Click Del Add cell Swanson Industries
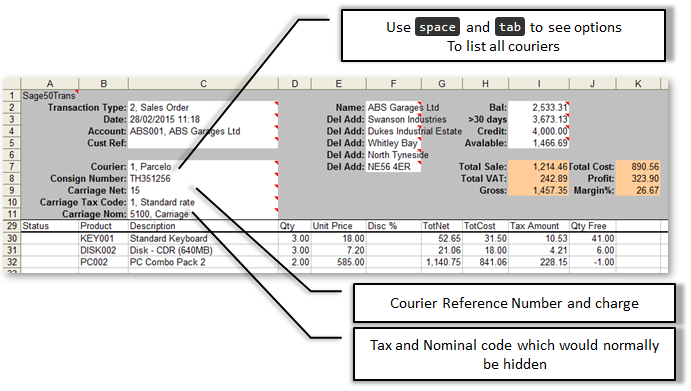The height and width of the screenshot is (391, 691). coord(394,119)
